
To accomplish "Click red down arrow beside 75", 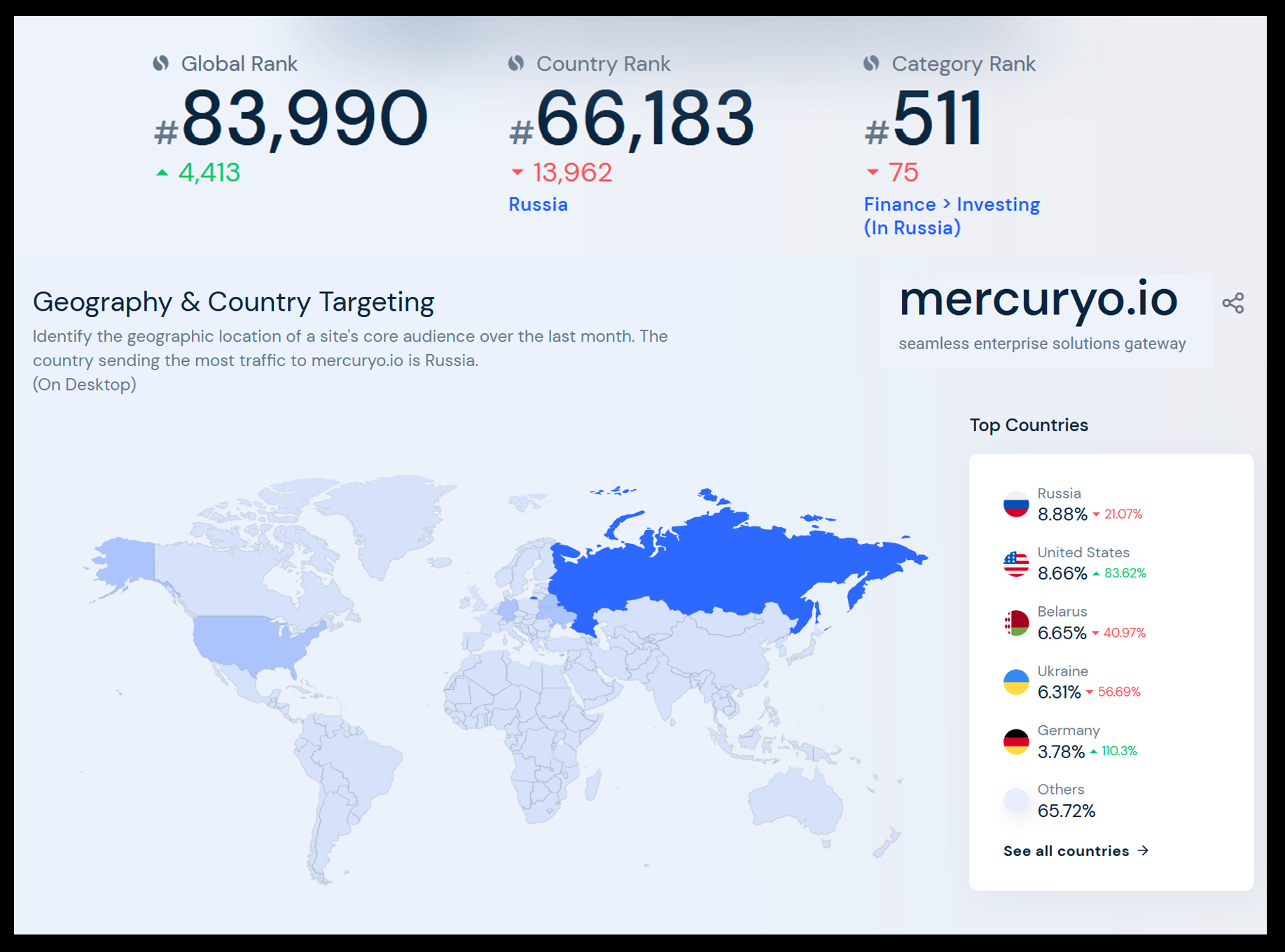I will click(873, 172).
